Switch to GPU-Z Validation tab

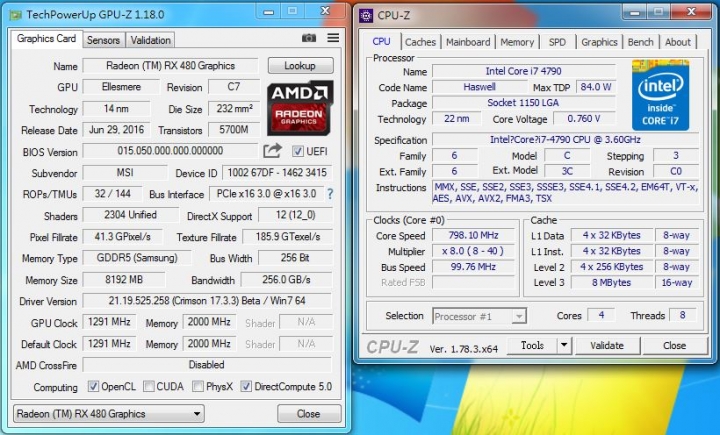(x=150, y=40)
